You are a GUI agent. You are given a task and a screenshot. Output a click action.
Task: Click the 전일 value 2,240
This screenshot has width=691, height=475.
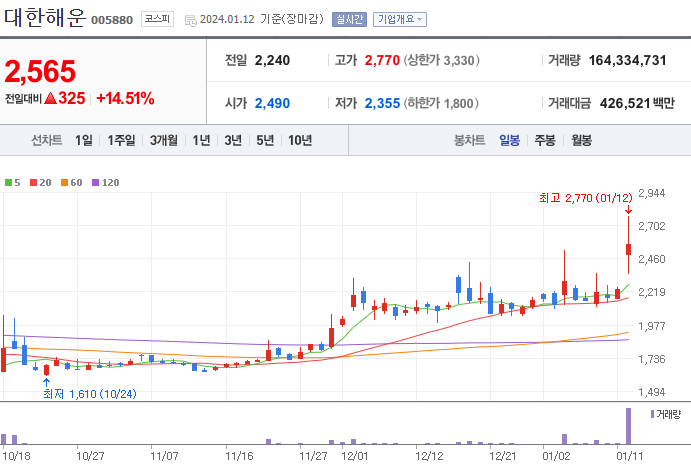(272, 60)
